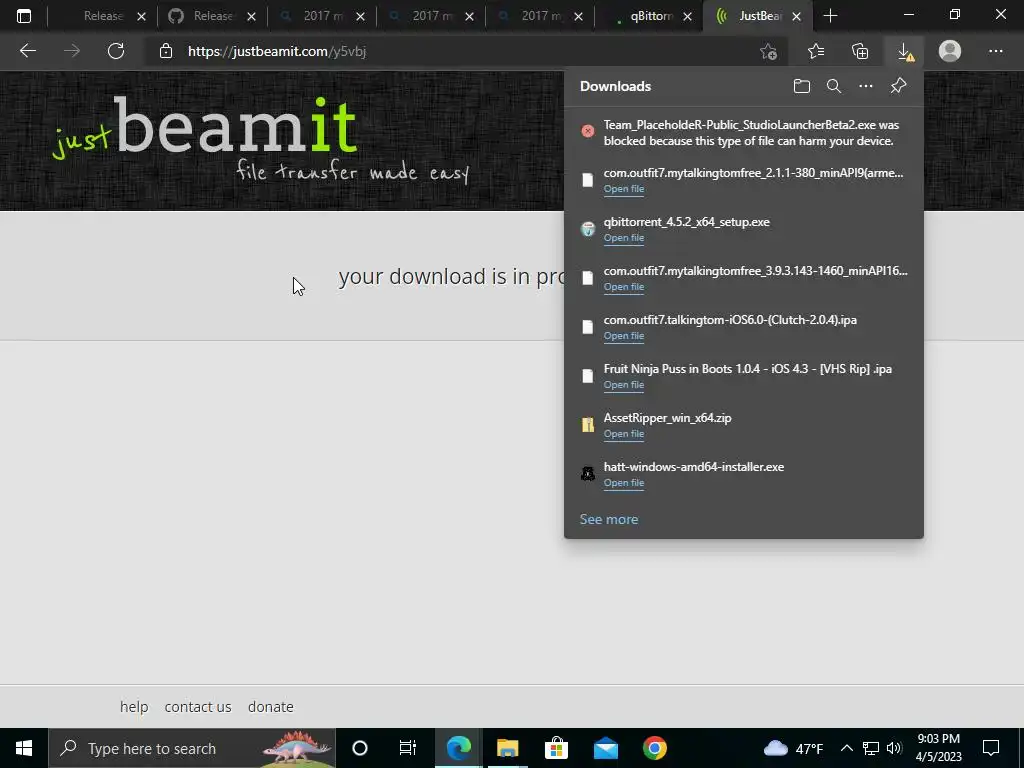The image size is (1024, 768).
Task: Open File Explorer from taskbar
Action: (507, 748)
